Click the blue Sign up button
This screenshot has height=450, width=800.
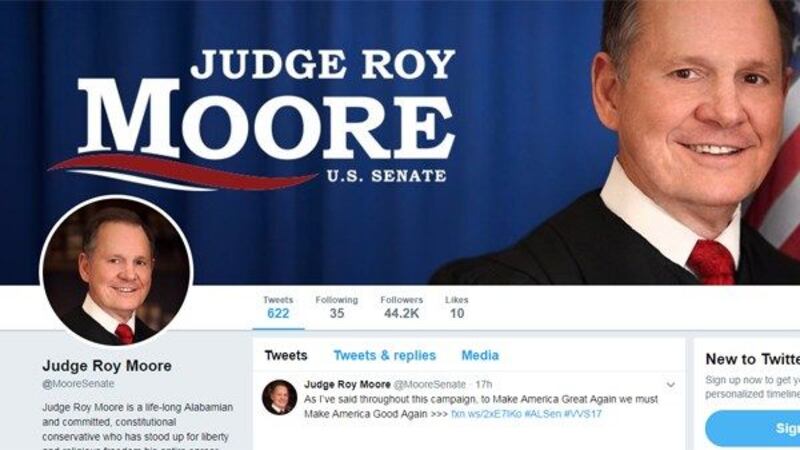753,428
